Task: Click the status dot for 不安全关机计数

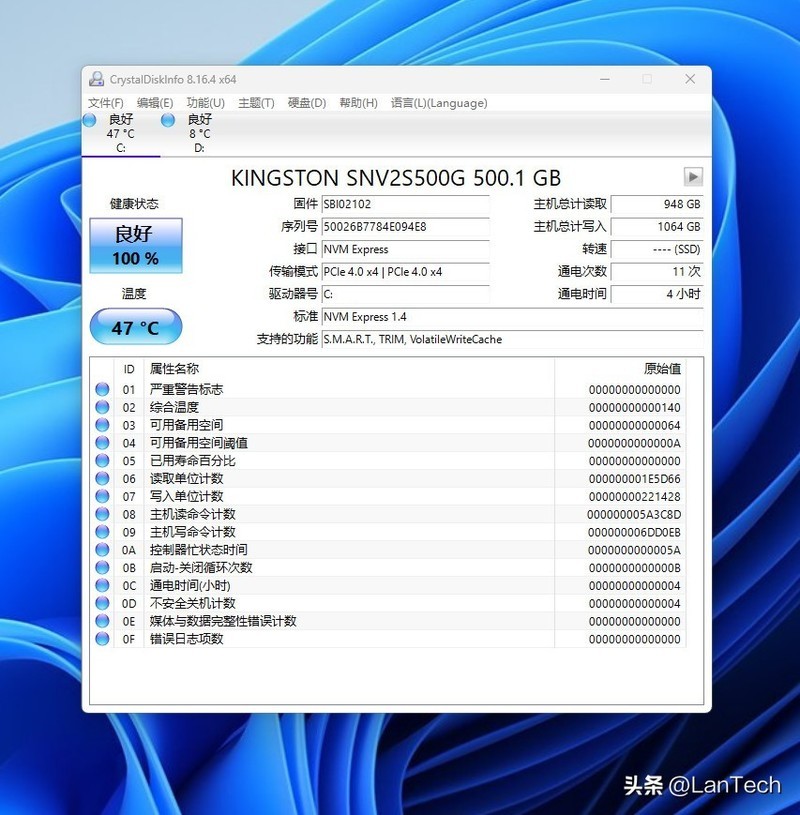Action: (x=100, y=603)
